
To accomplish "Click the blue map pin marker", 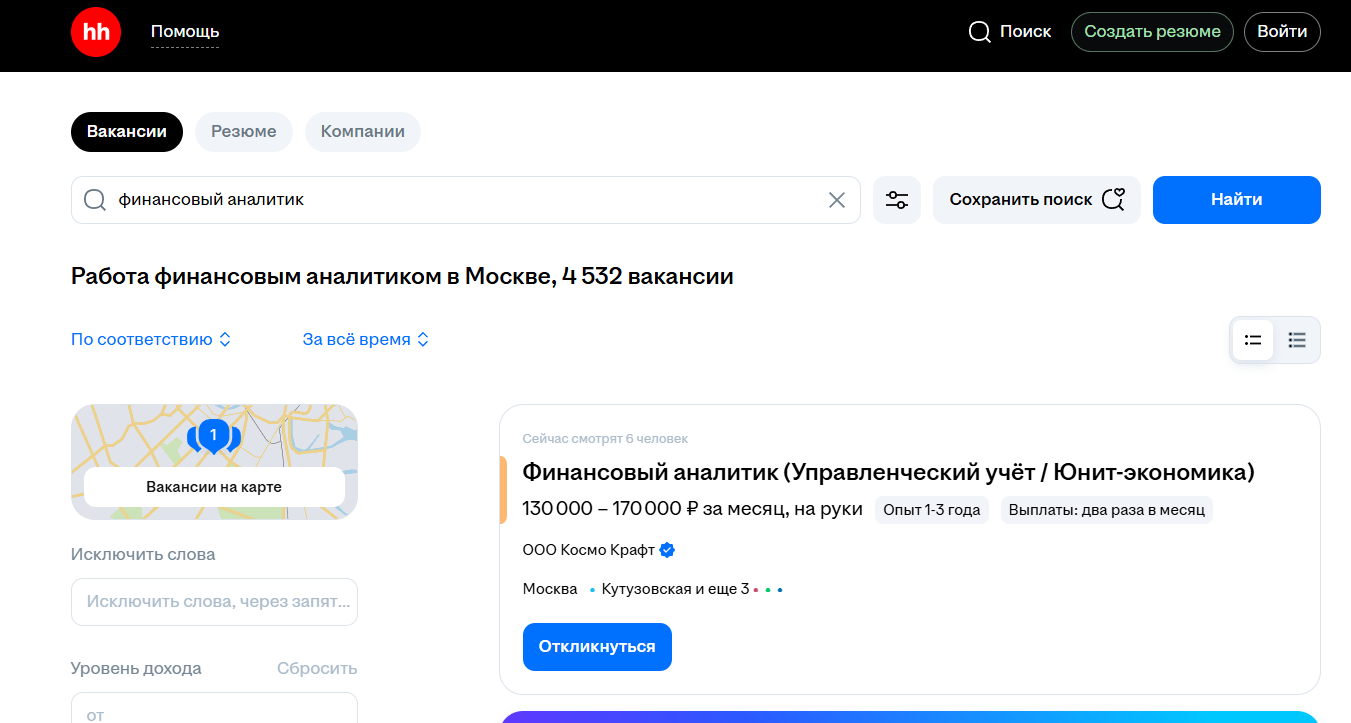I will coord(213,436).
